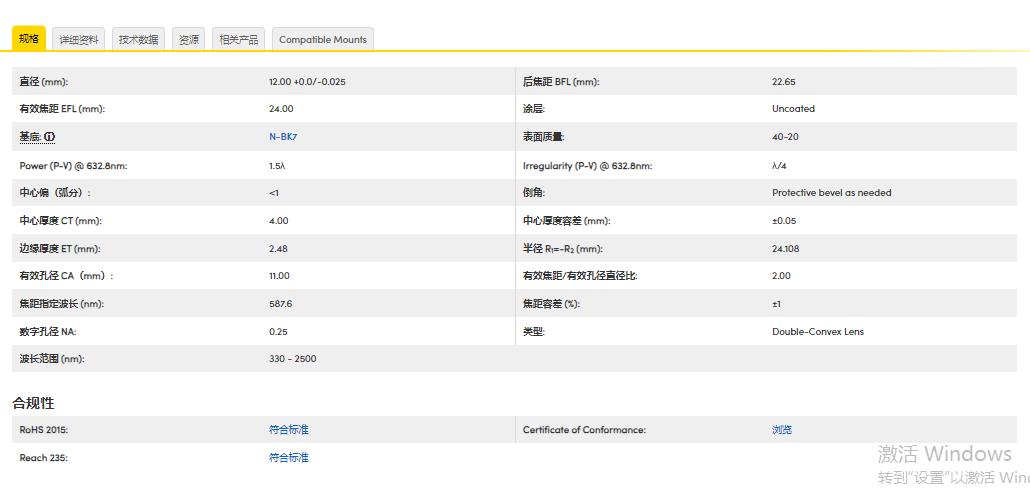Click the RoHS 2015 label
This screenshot has width=1030, height=496.
coord(44,430)
